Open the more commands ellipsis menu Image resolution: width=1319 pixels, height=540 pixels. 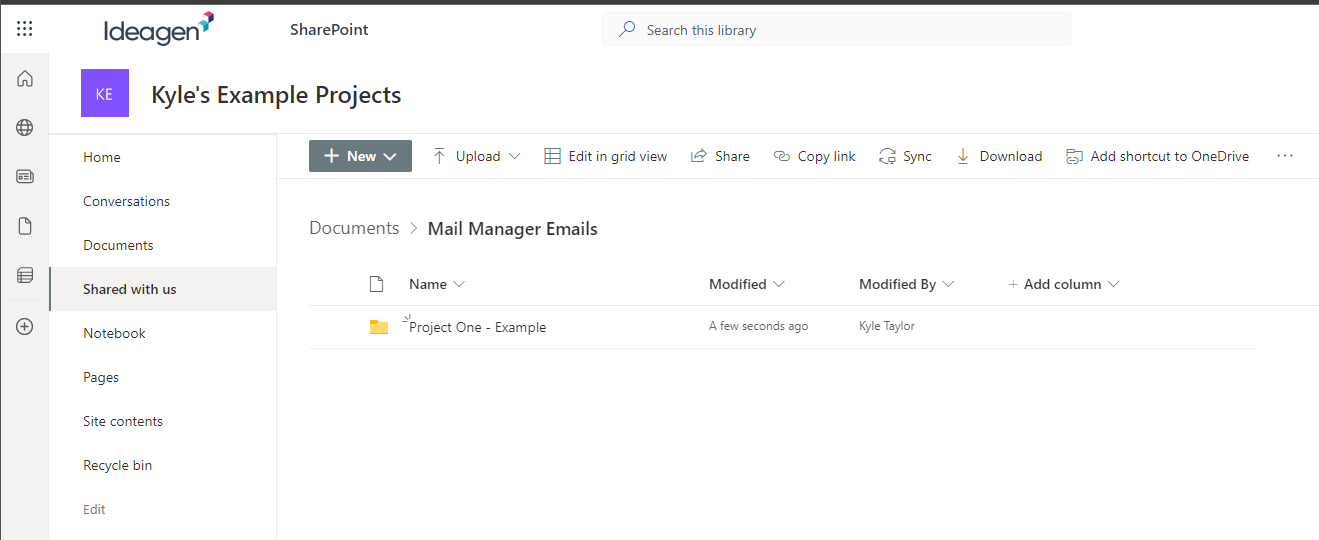[x=1285, y=156]
